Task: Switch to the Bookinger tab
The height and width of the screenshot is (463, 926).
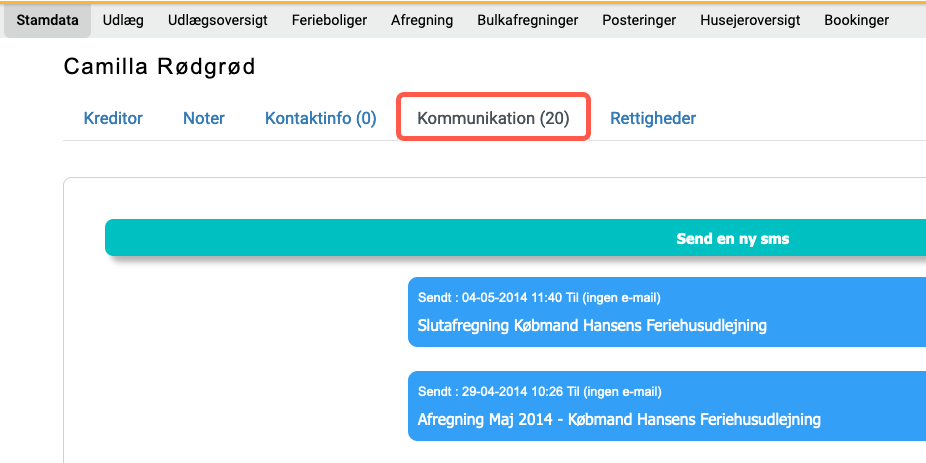Action: [856, 20]
